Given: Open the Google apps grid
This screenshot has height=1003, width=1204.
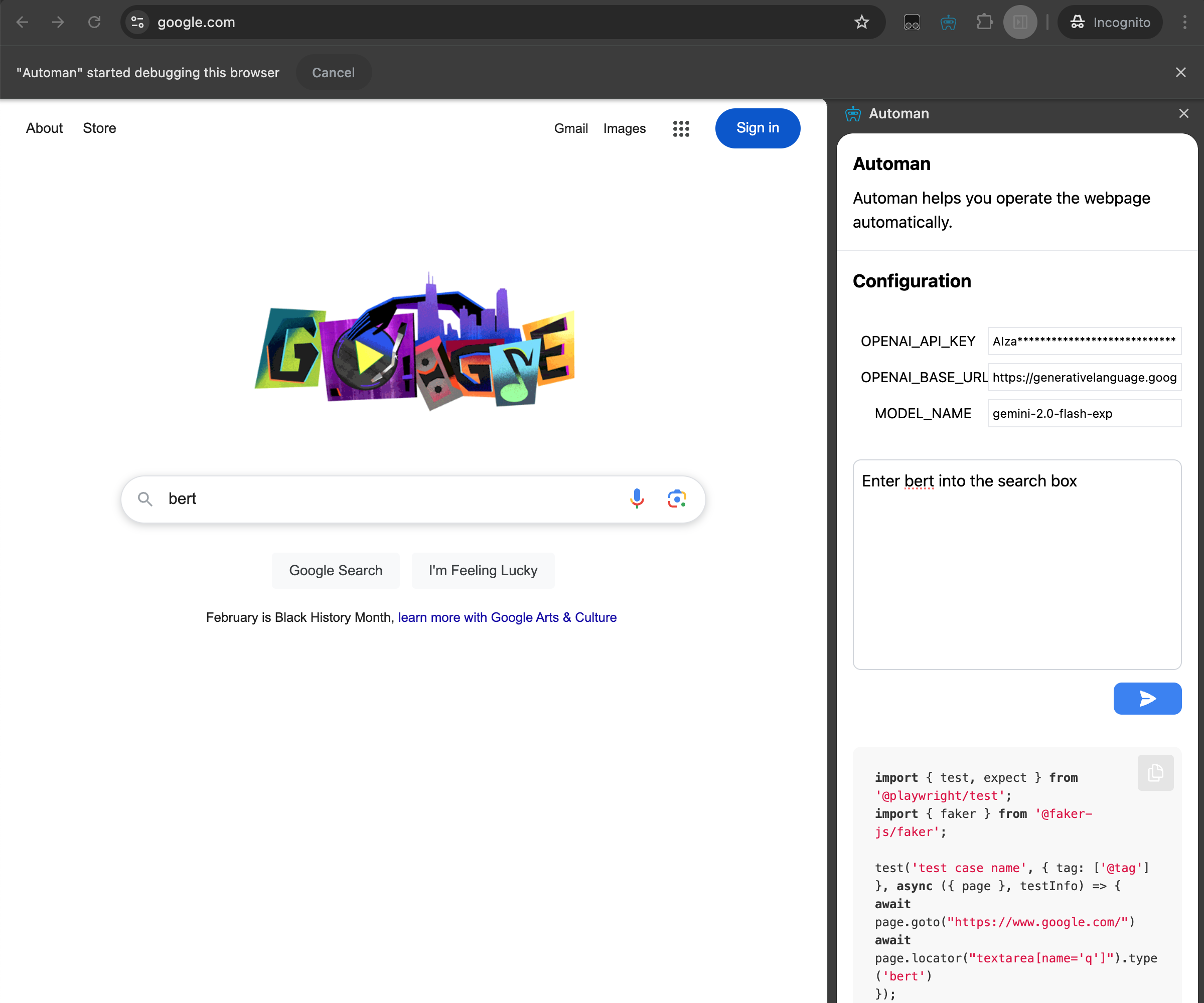Looking at the screenshot, I should [681, 128].
